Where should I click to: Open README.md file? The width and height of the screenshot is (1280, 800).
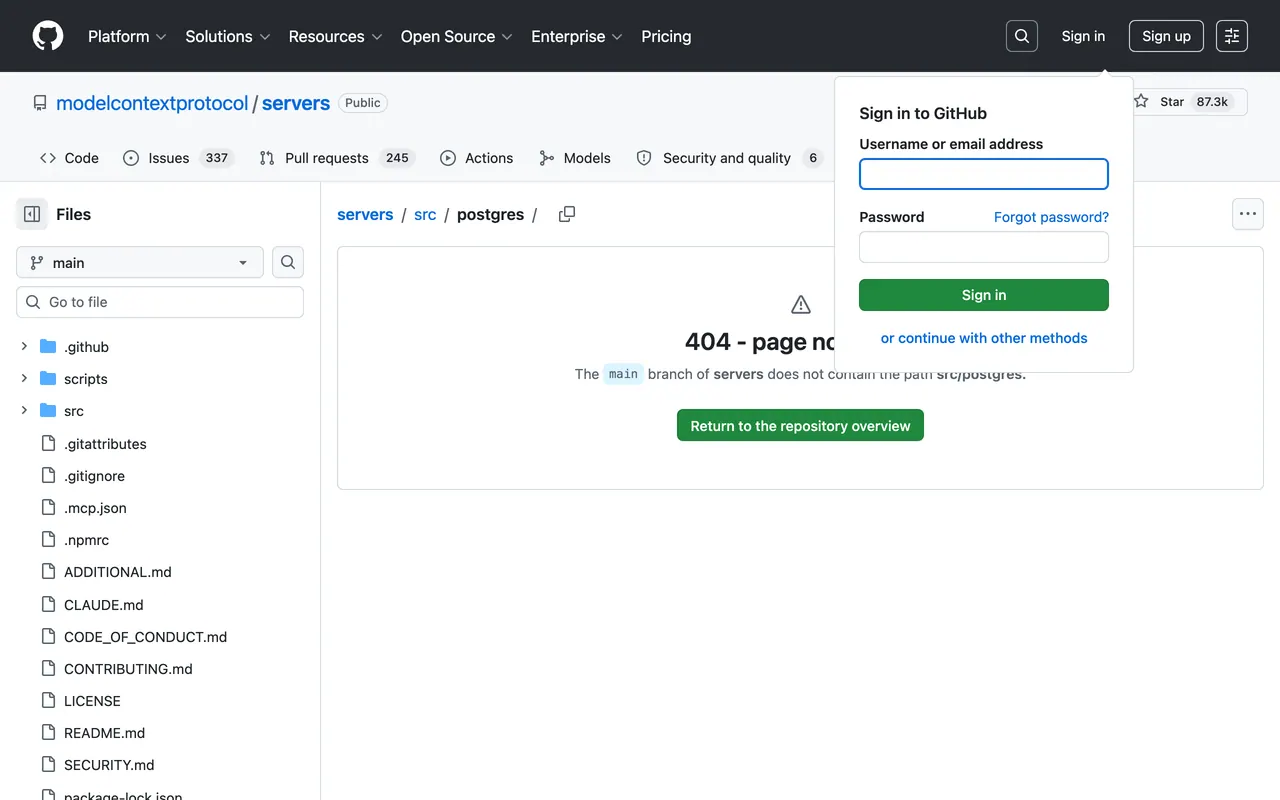104,733
